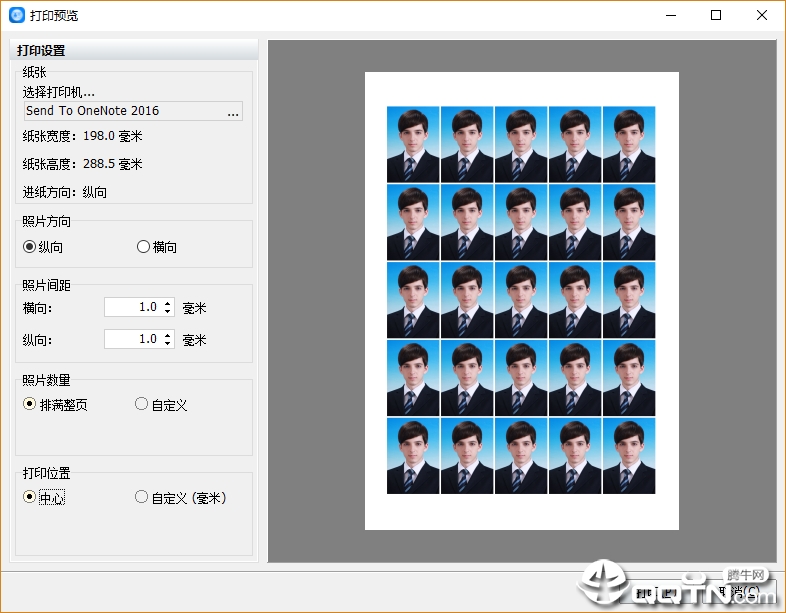
Task: Click the 纵向 spacing value field
Action: point(132,339)
